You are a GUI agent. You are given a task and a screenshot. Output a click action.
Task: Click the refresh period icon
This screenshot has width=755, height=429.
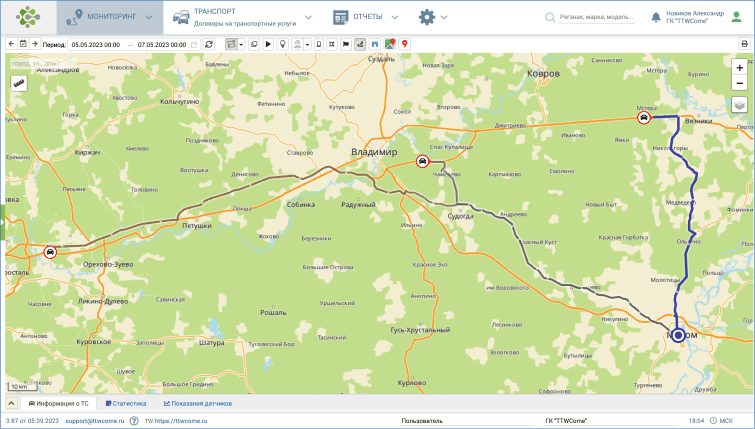point(208,44)
